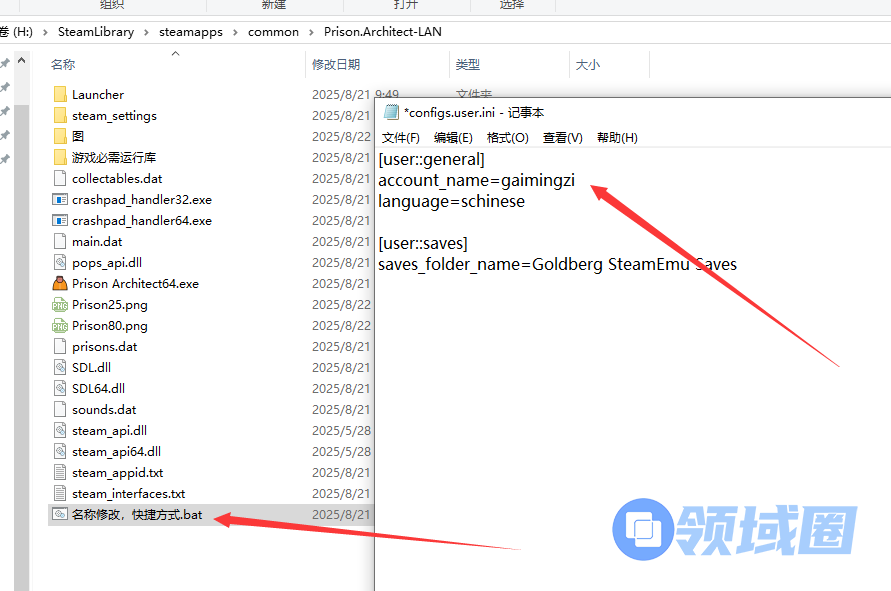The image size is (891, 591).
Task: Click the crashpad_handler32.exe icon
Action: (x=59, y=200)
